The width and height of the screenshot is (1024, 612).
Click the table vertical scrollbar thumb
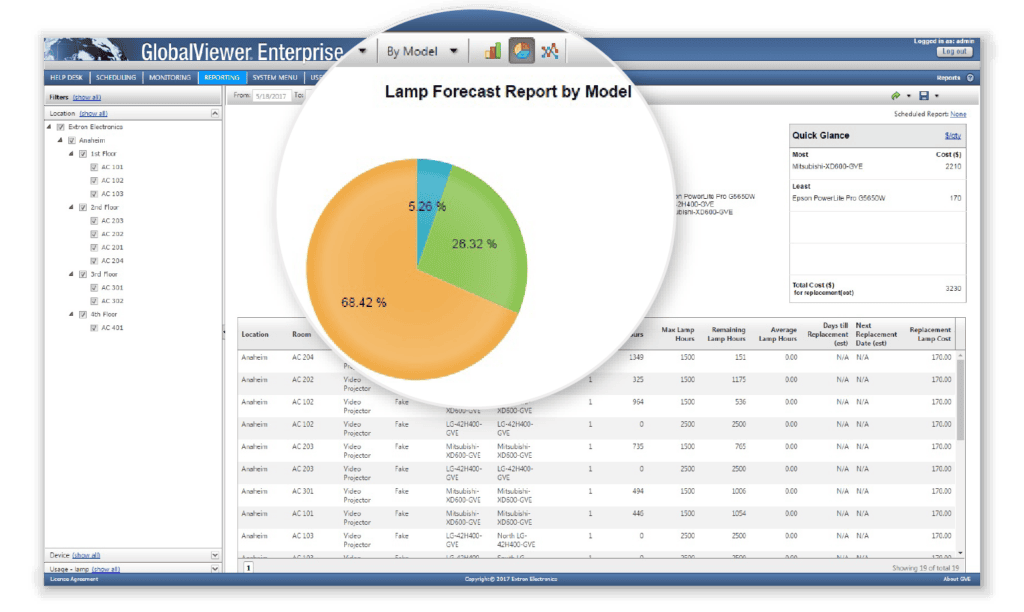pos(960,400)
